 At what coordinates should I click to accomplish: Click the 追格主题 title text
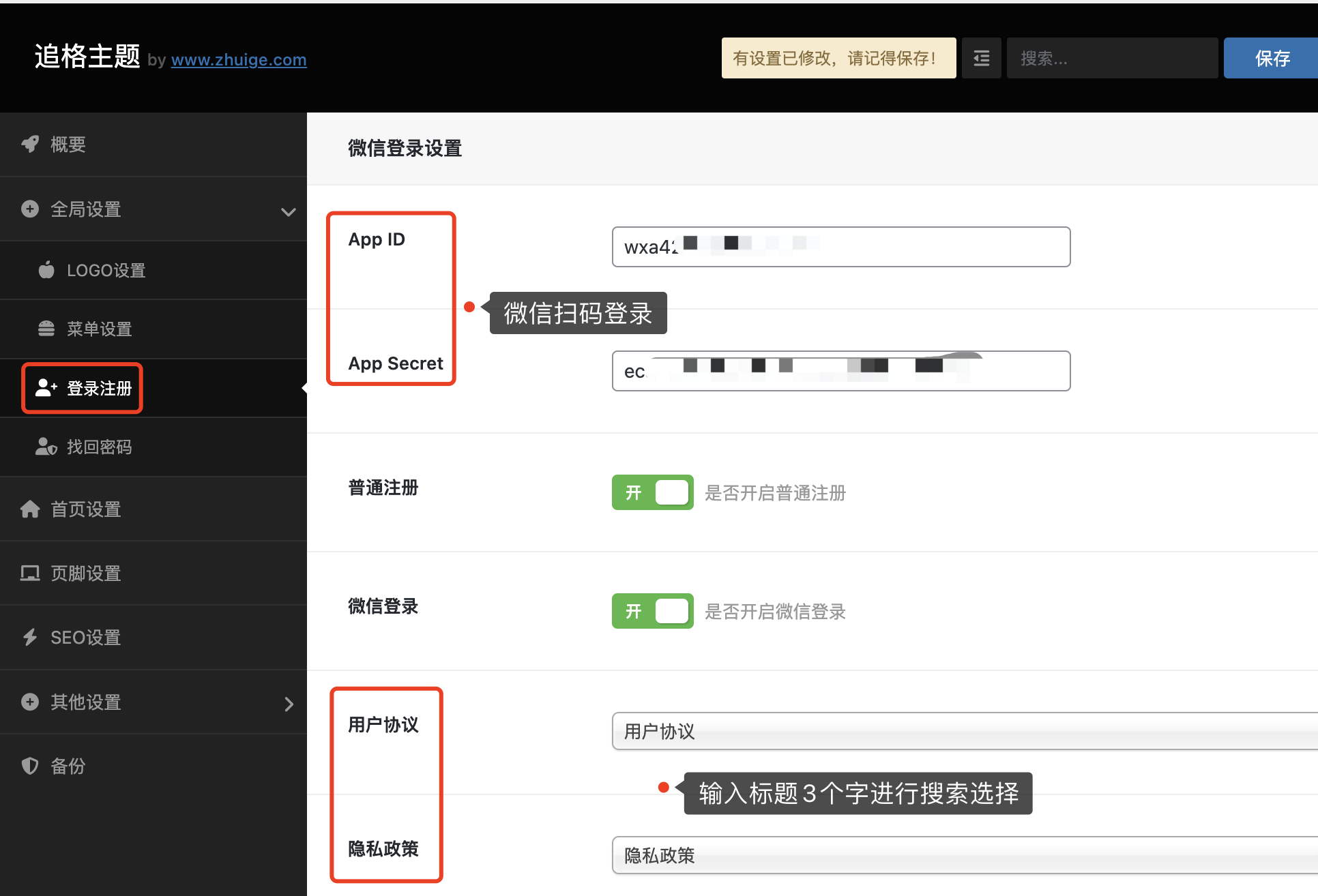pos(87,57)
